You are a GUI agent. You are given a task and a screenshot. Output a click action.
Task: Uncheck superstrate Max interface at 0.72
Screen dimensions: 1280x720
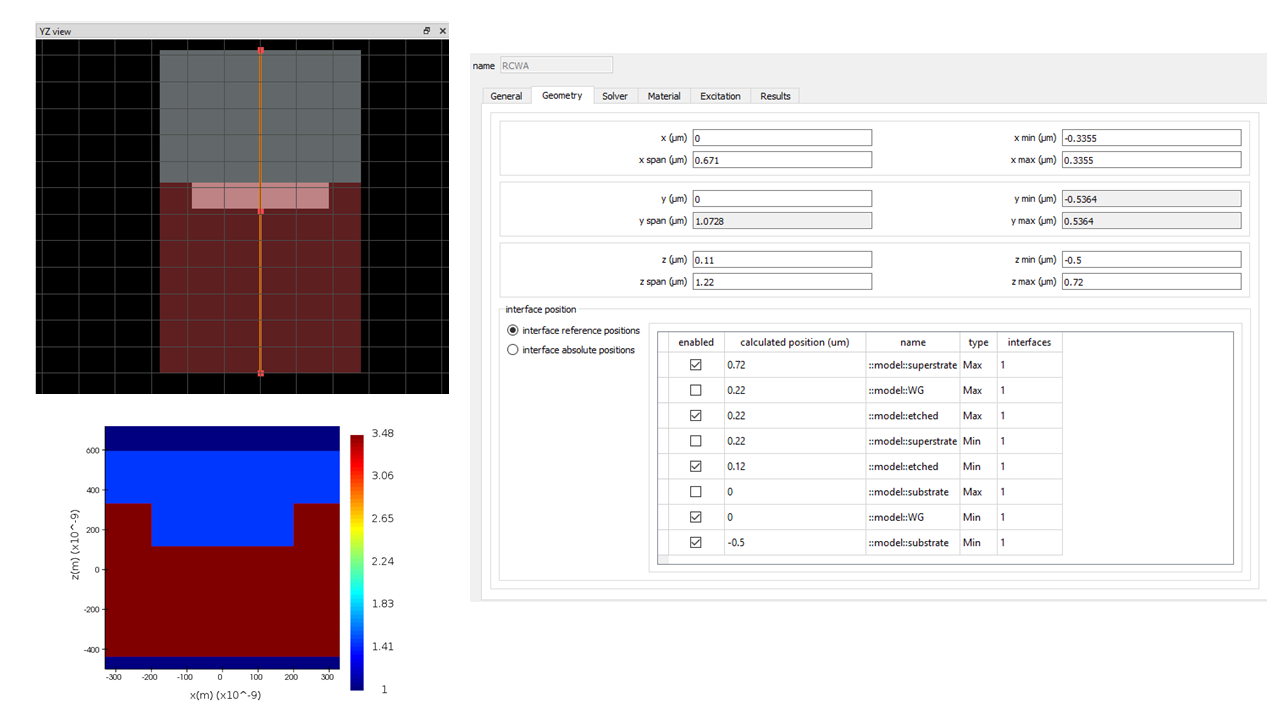[696, 365]
